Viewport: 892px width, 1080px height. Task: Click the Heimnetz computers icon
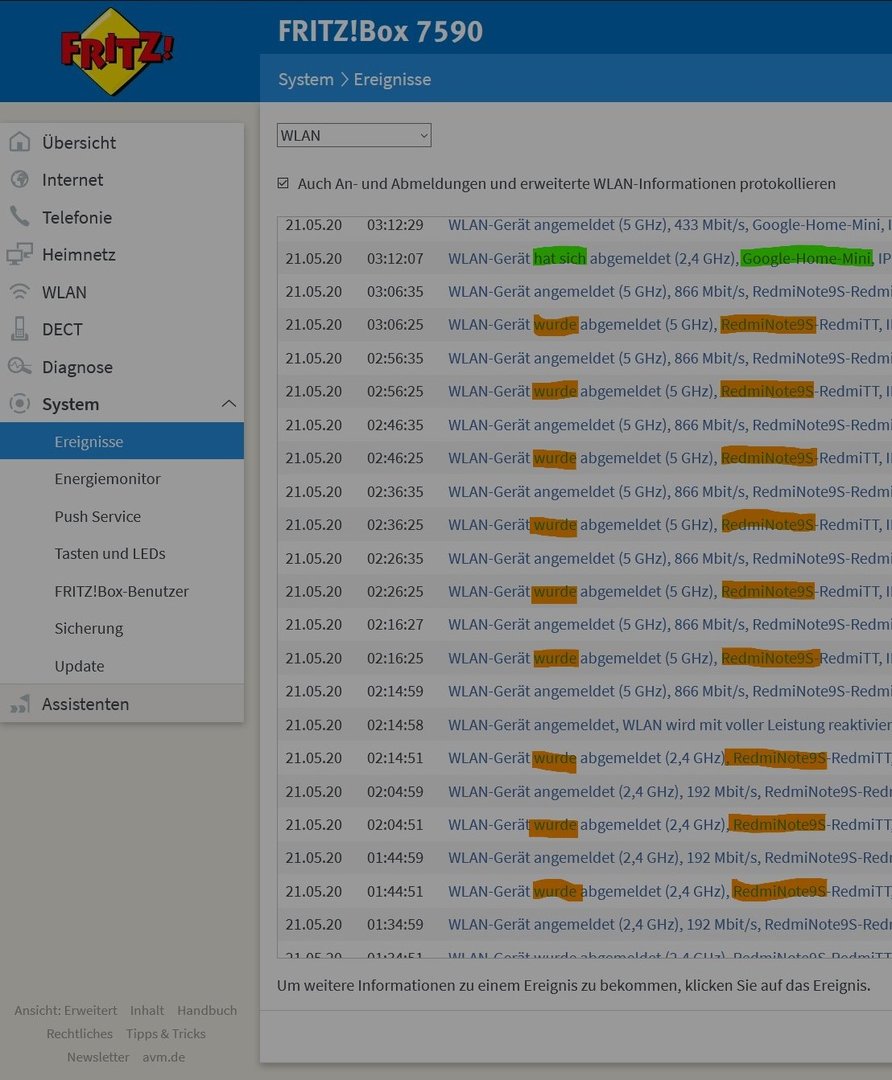20,254
